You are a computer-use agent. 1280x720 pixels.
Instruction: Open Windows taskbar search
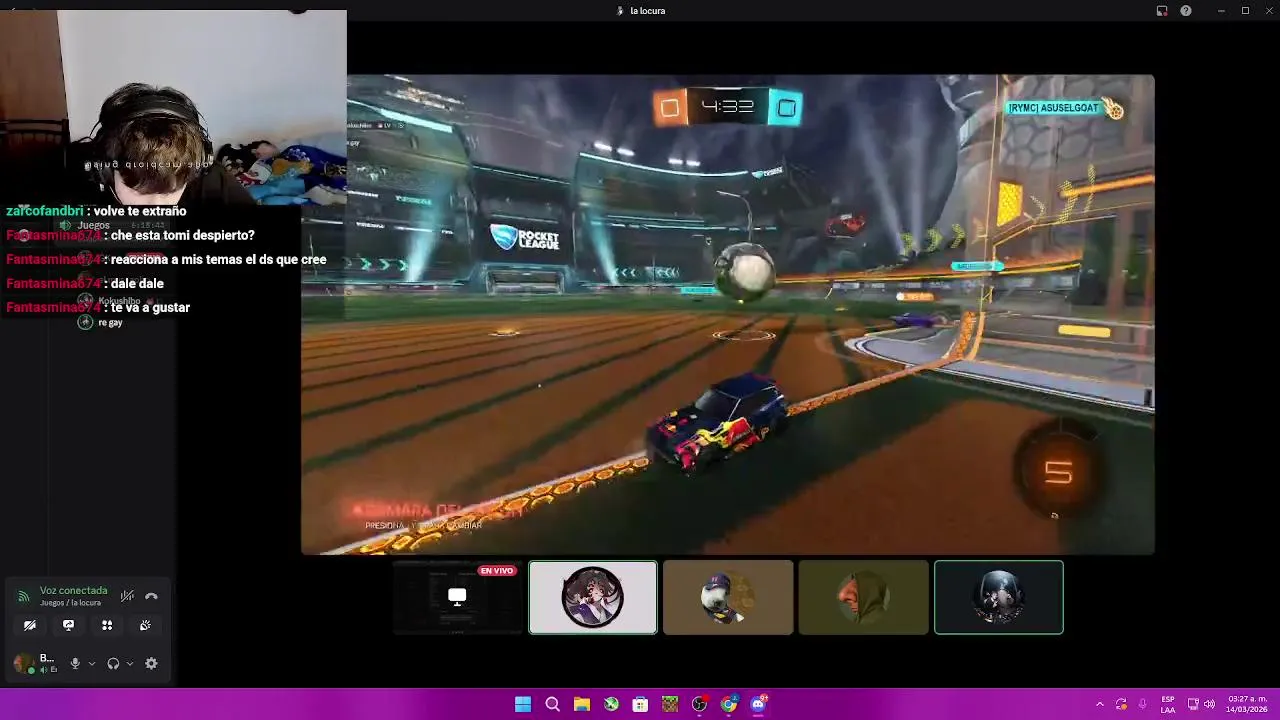(552, 704)
